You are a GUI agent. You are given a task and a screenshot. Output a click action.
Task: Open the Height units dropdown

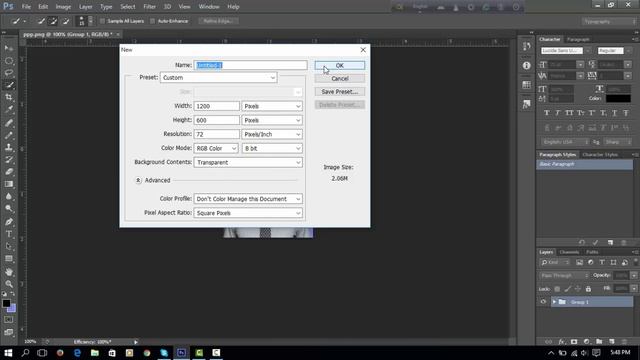point(272,120)
